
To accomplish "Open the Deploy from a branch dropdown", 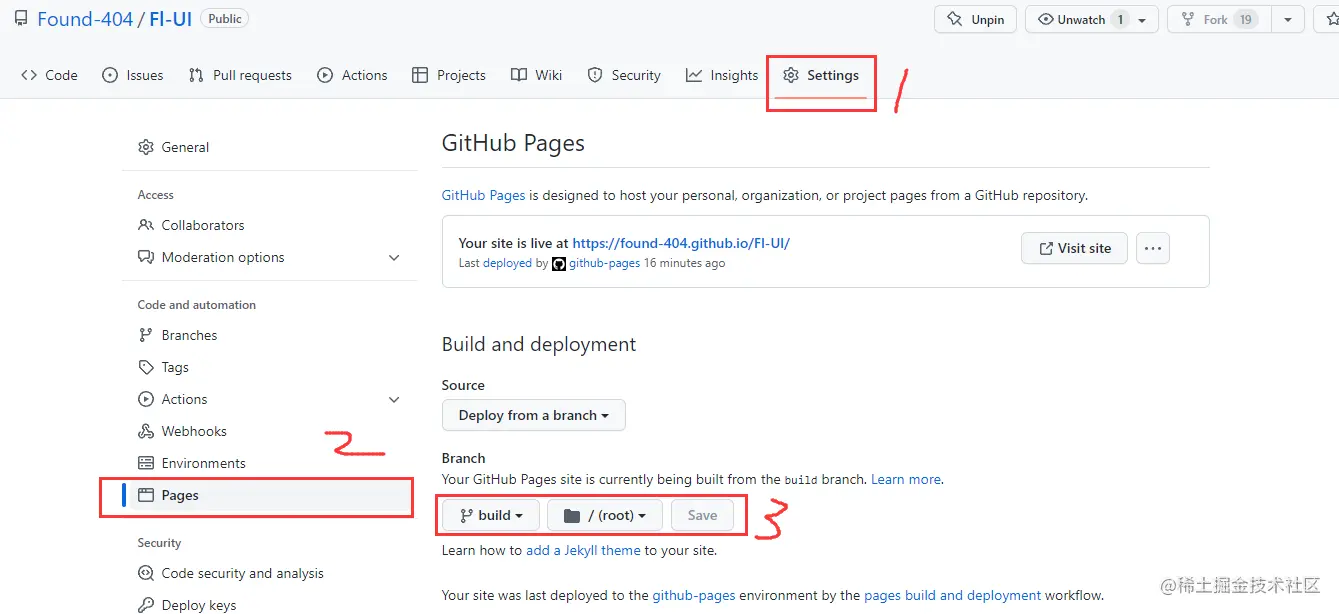I will click(534, 415).
